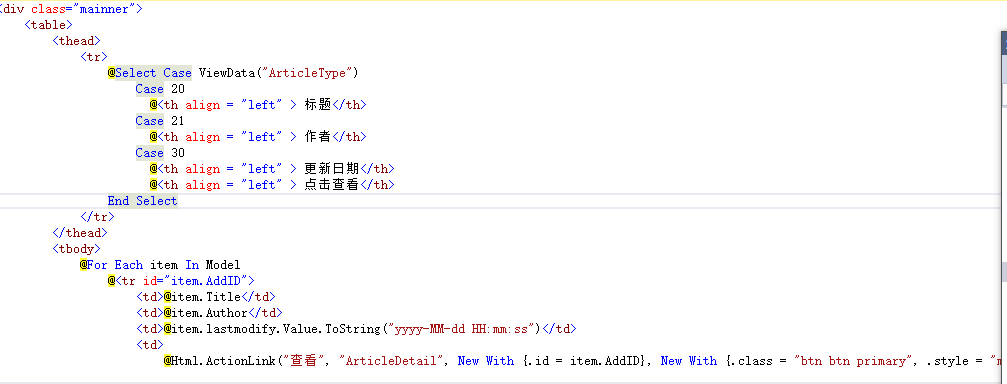Viewport: 1007px width, 384px height.
Task: Click the "btn btn primary" class string
Action: click(x=854, y=361)
